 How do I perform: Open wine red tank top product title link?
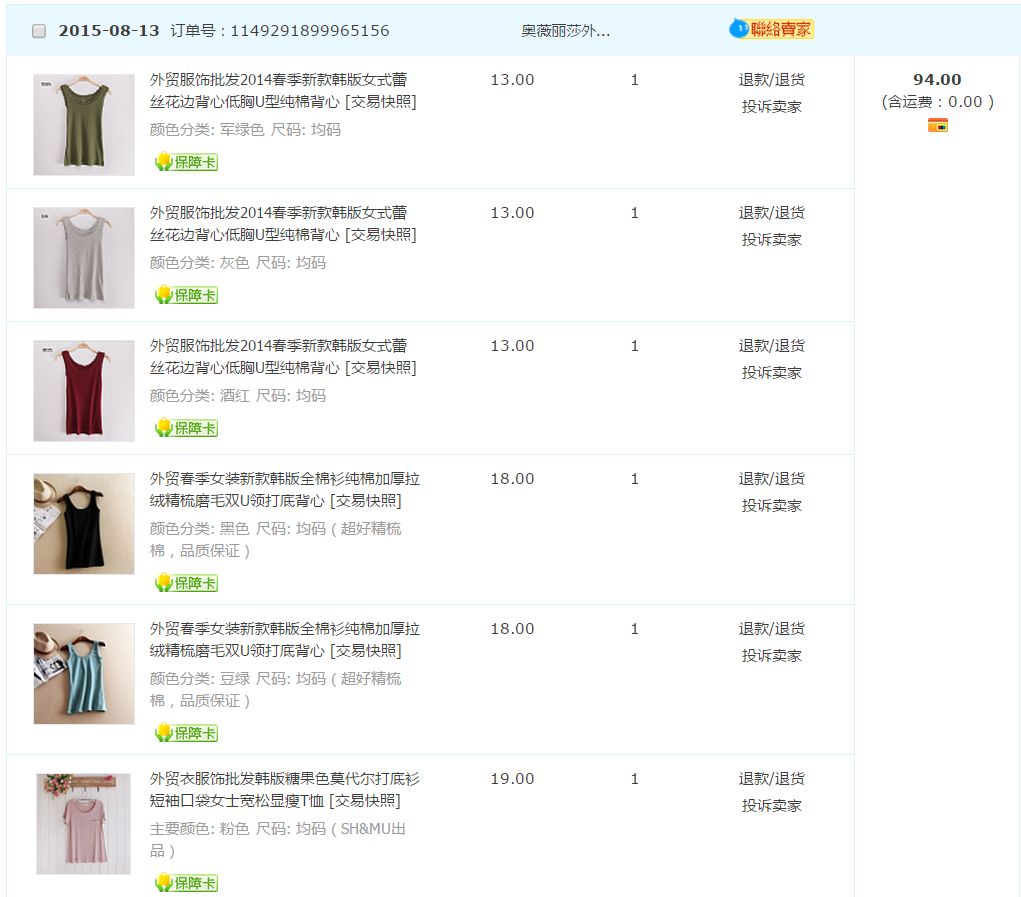[278, 357]
